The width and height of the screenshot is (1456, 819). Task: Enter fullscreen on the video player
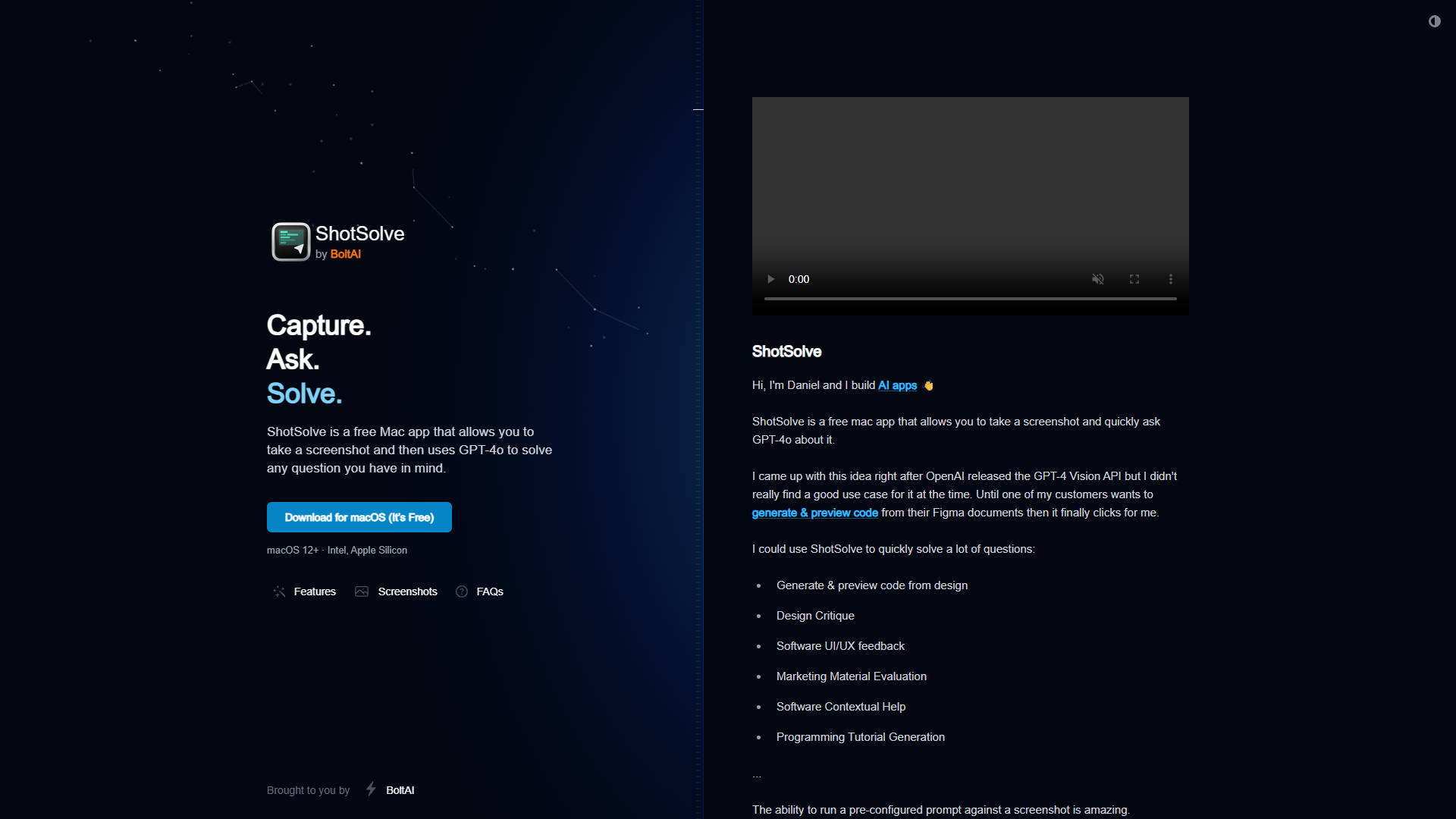[x=1134, y=279]
